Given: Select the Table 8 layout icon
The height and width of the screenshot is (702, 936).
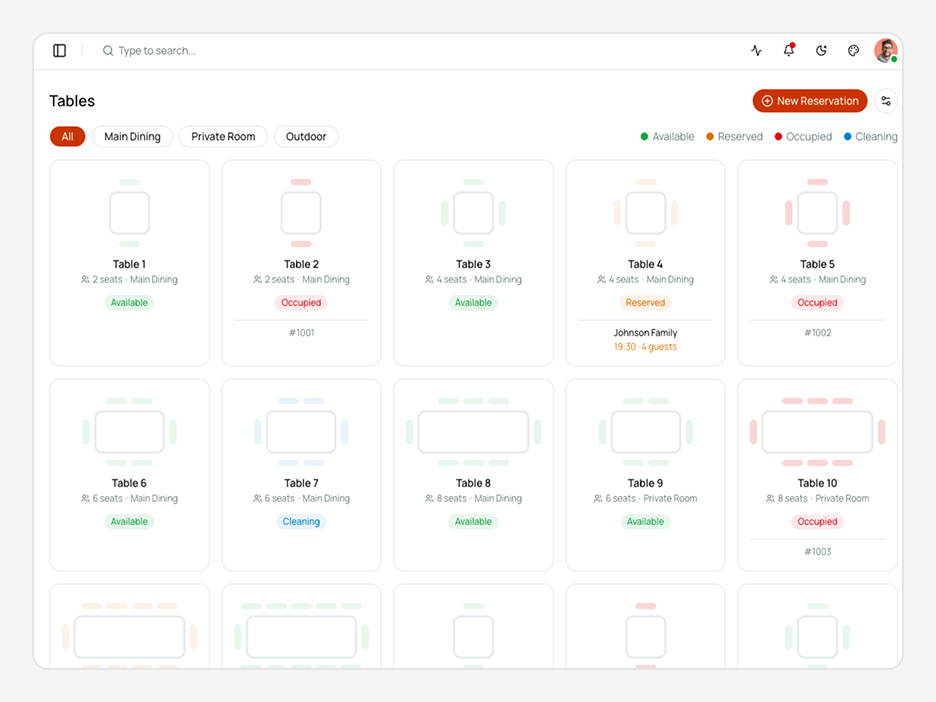Looking at the screenshot, I should (473, 432).
